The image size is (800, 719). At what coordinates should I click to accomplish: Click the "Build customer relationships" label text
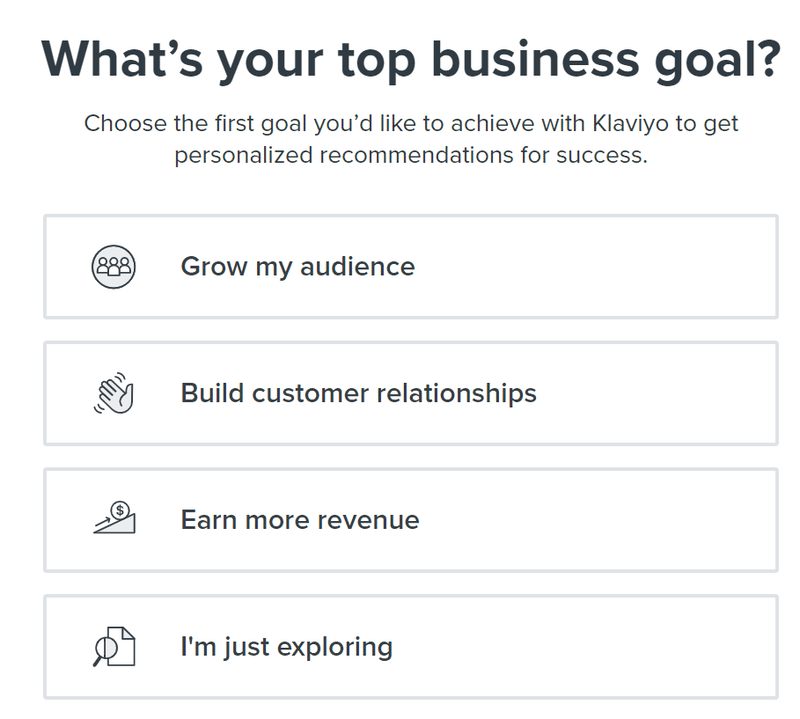point(359,393)
